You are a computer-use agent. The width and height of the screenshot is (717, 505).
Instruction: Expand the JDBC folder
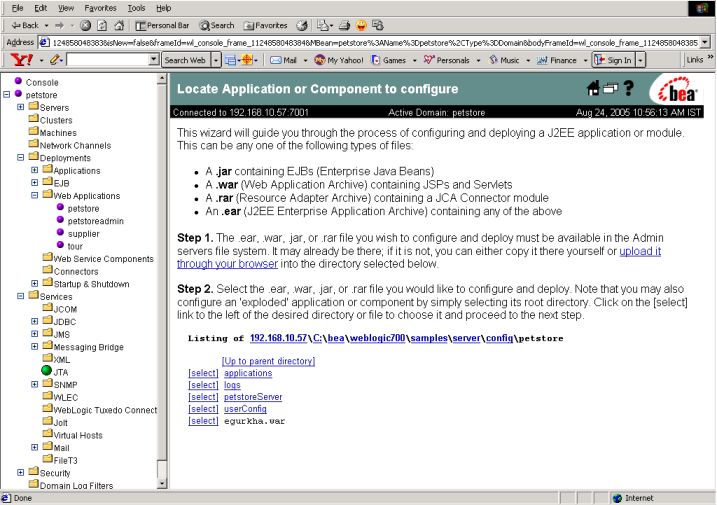point(34,321)
